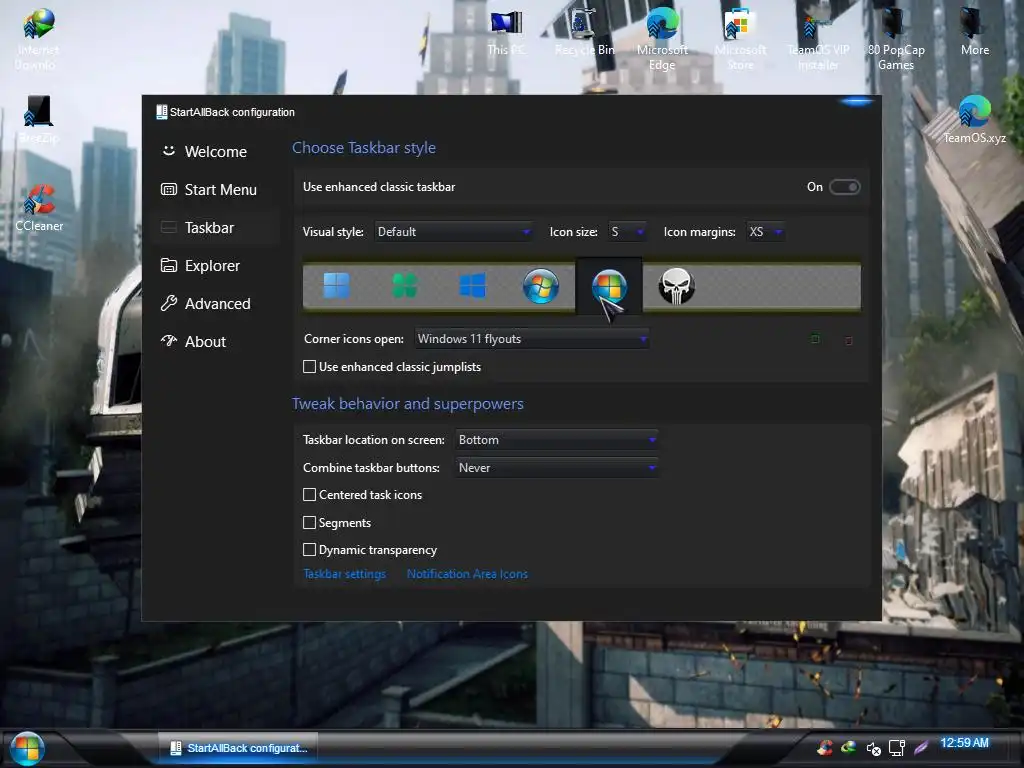The width and height of the screenshot is (1024, 768).
Task: Open CCleaner tray icon
Action: [x=825, y=747]
